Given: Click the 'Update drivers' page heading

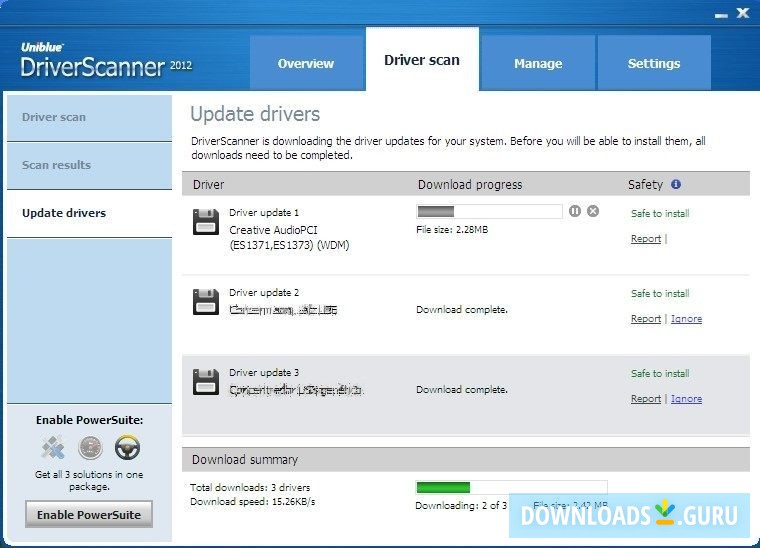Looking at the screenshot, I should 255,114.
